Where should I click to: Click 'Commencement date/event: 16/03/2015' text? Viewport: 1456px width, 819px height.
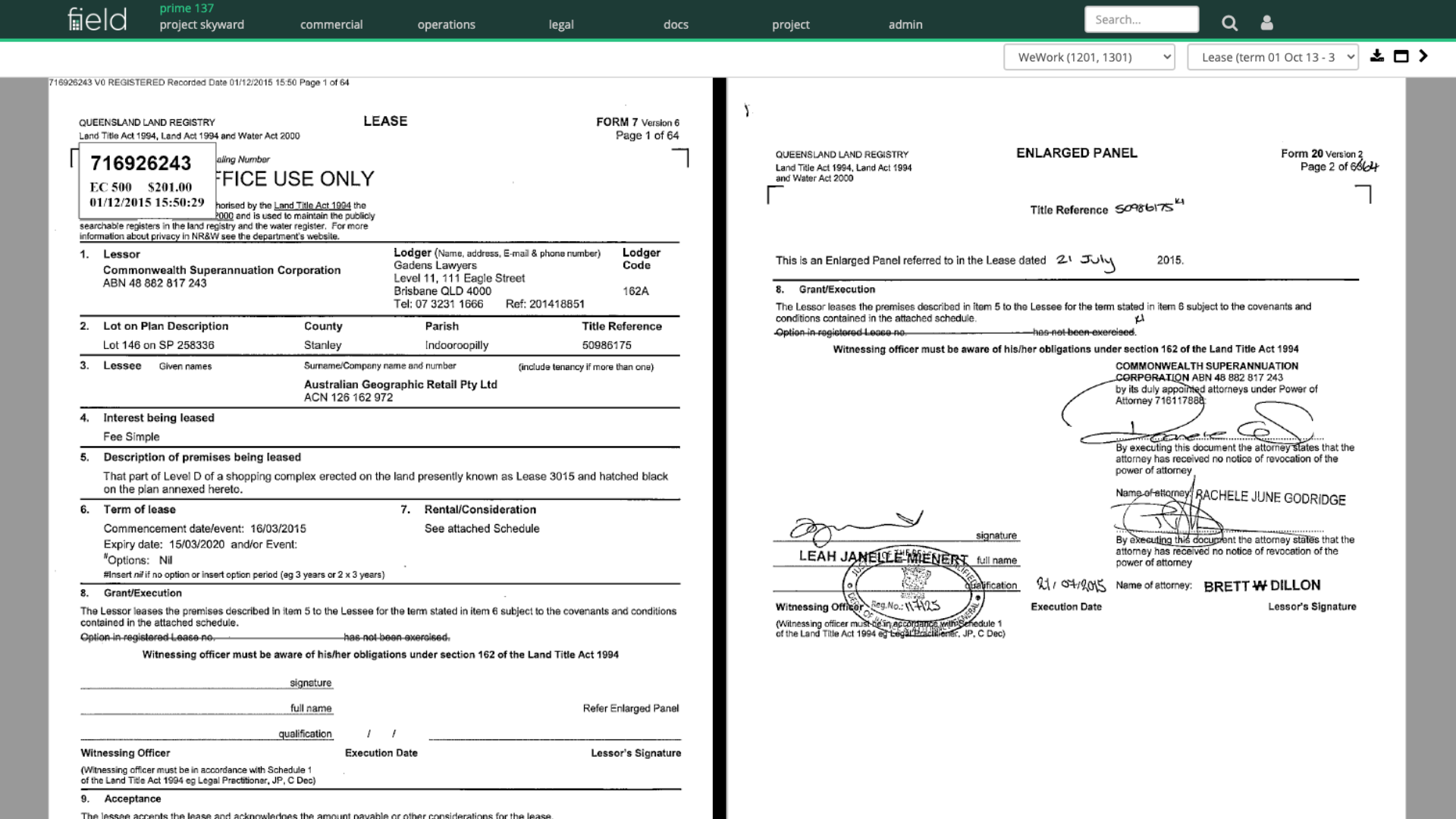(x=205, y=529)
